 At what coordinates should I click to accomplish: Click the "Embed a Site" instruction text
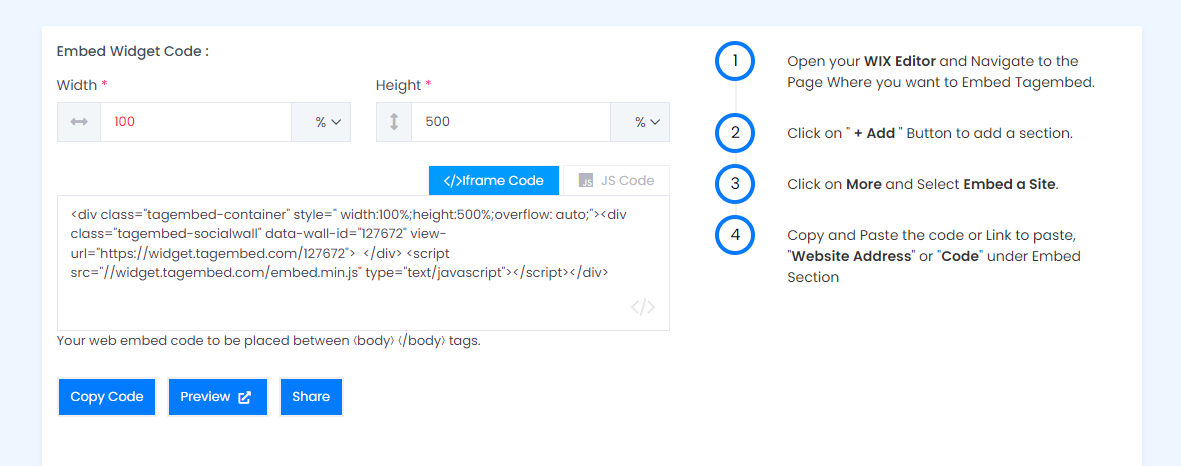(x=923, y=184)
